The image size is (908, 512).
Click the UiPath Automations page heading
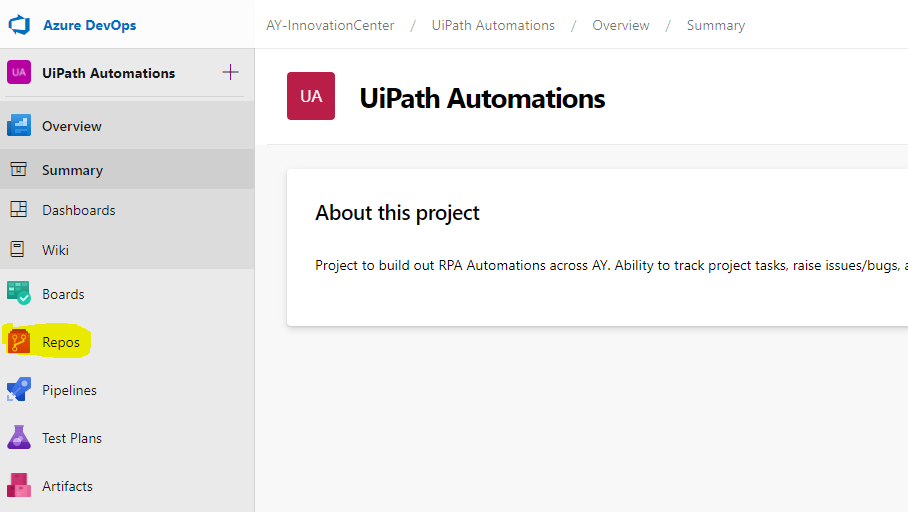[482, 98]
